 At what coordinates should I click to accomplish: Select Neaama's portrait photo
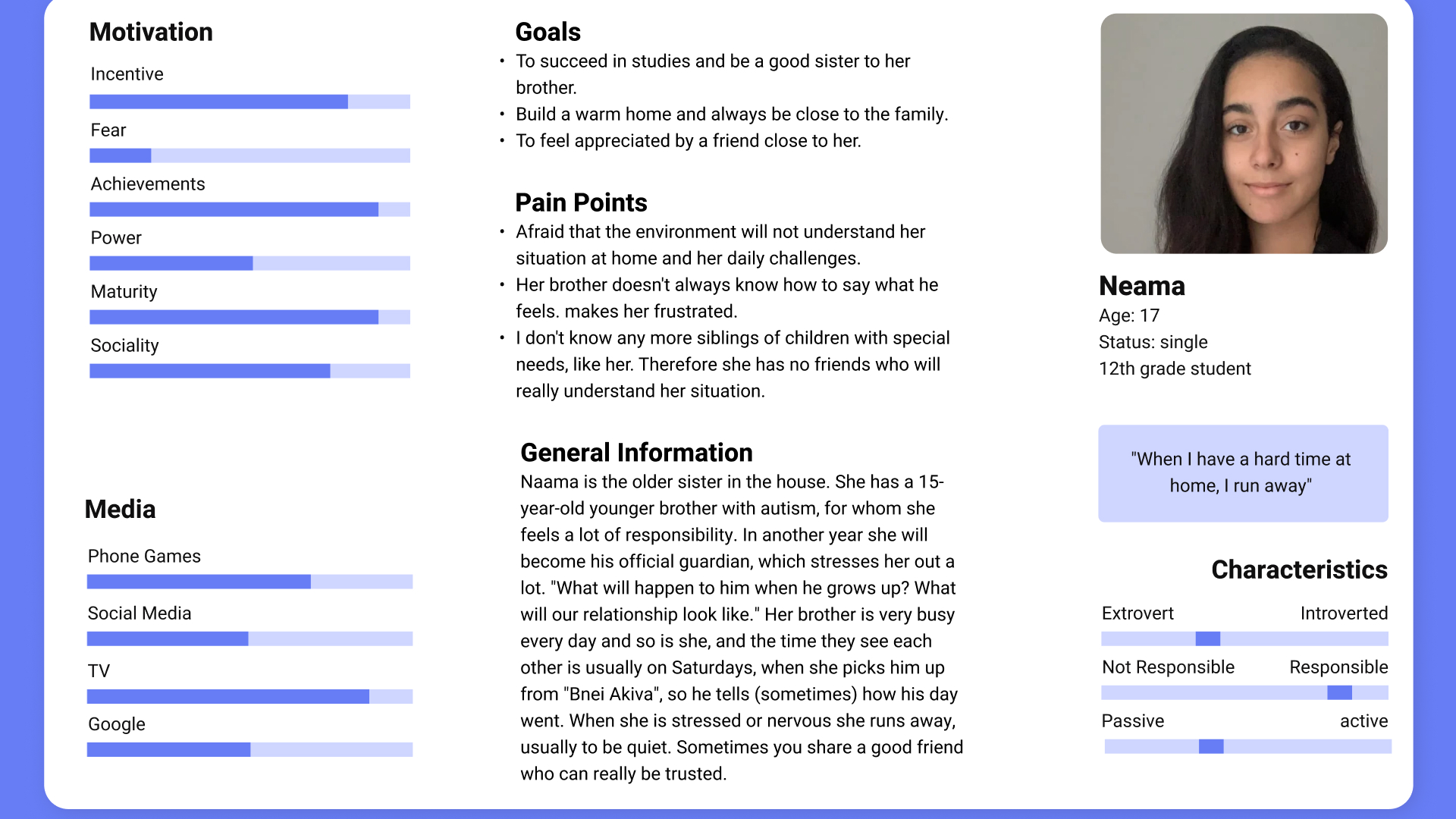[1244, 133]
